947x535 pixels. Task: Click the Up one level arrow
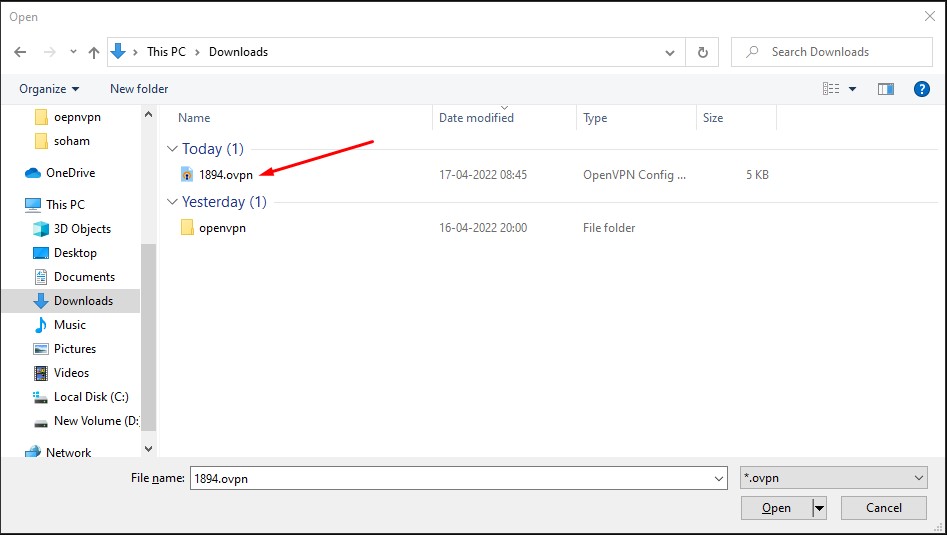click(94, 52)
